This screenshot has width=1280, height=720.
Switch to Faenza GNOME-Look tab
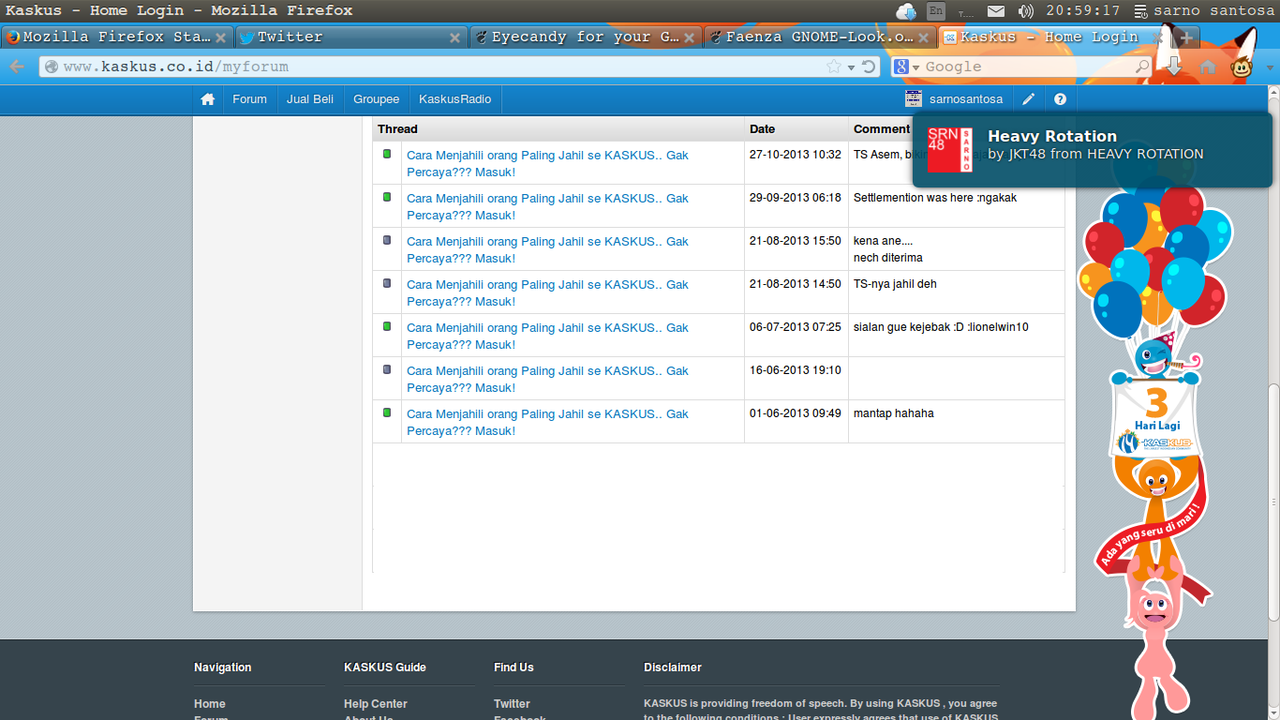pos(820,37)
